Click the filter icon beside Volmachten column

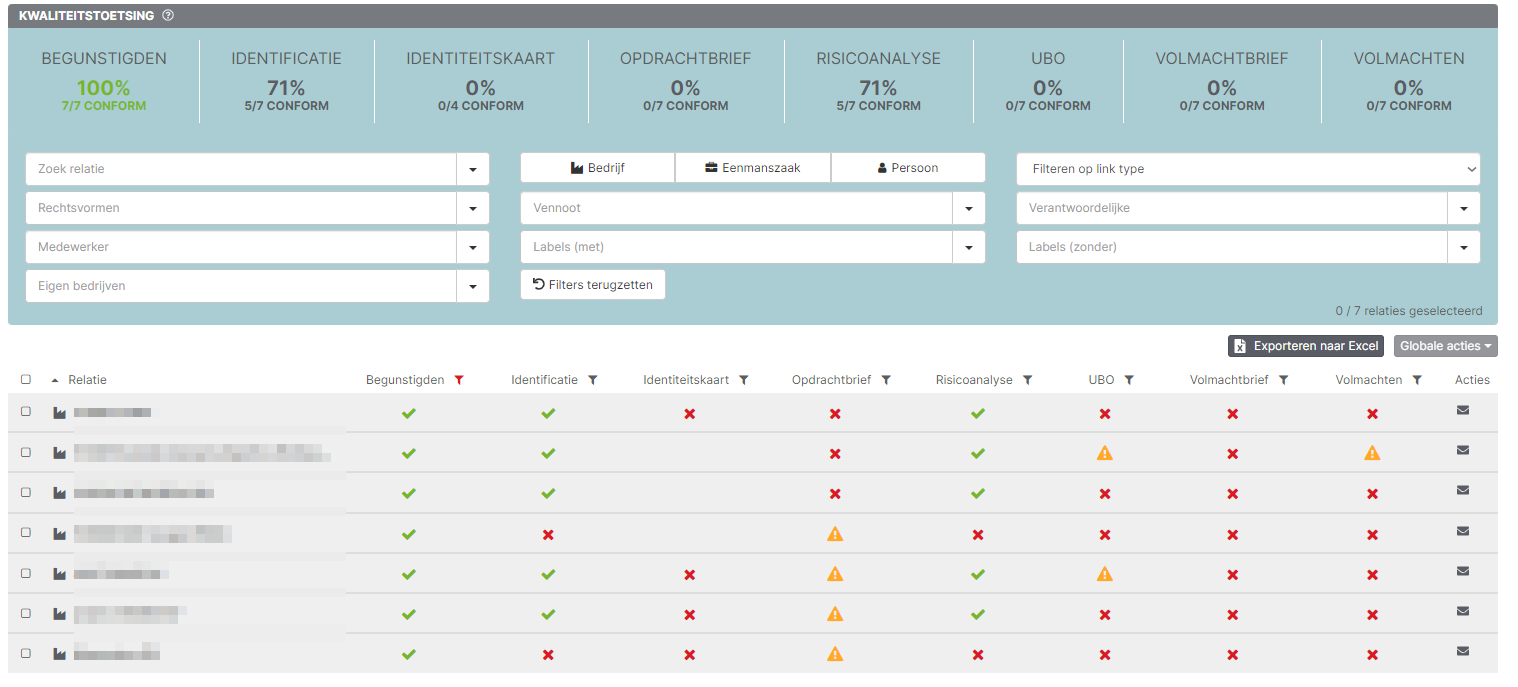click(x=1417, y=380)
